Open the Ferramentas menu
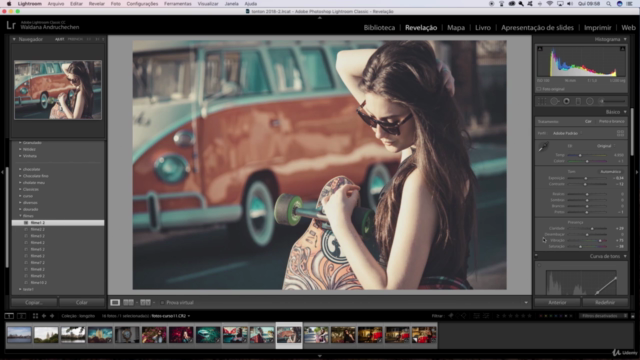 click(178, 4)
